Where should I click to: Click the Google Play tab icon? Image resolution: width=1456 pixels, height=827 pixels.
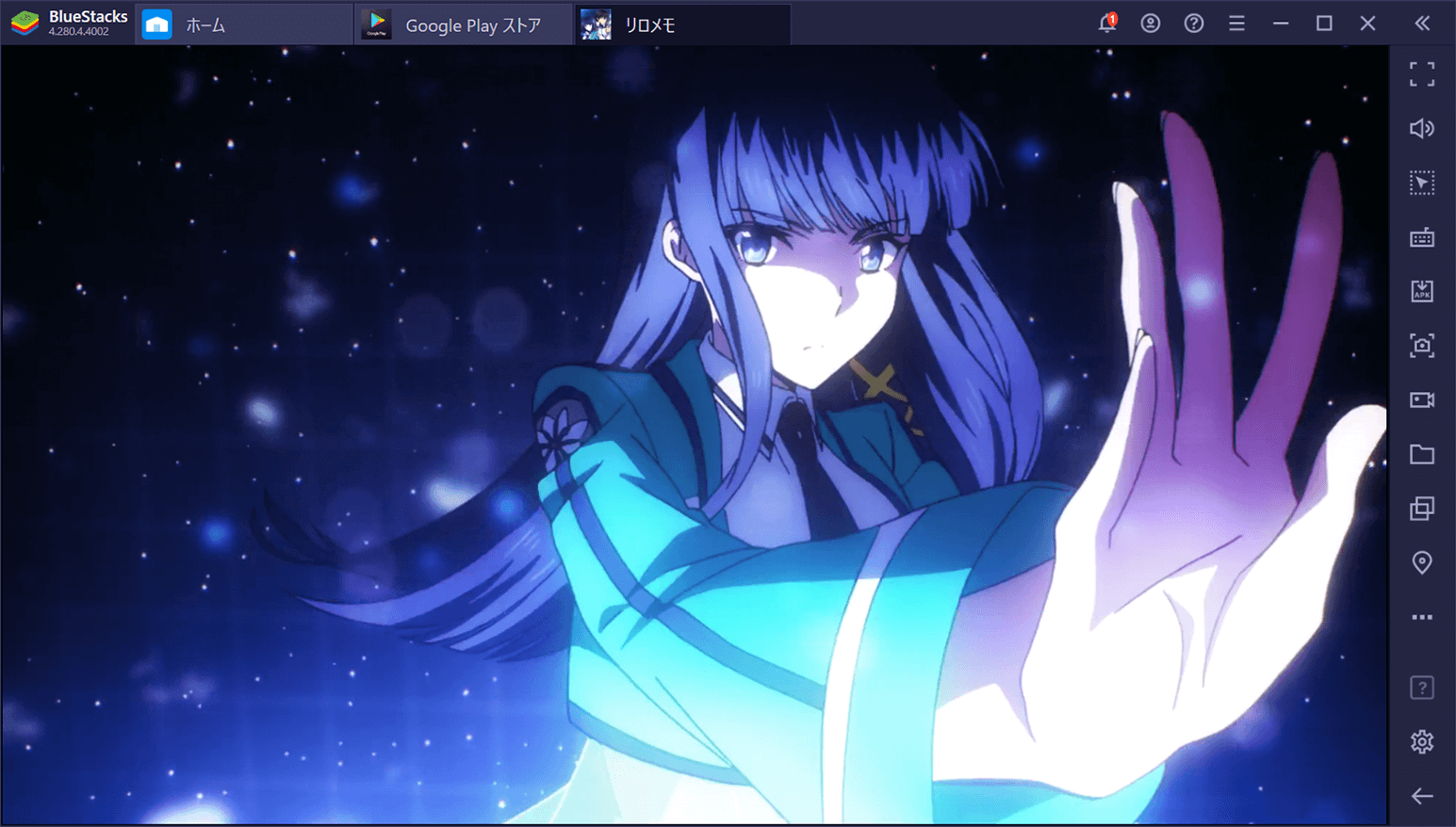tap(376, 24)
